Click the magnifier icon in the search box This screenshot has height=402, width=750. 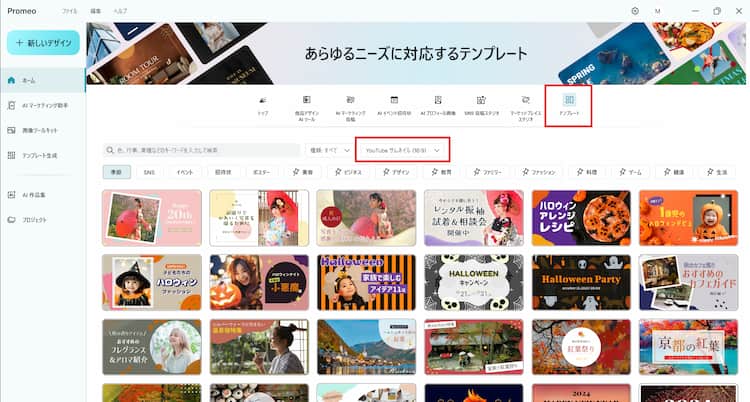(110, 150)
